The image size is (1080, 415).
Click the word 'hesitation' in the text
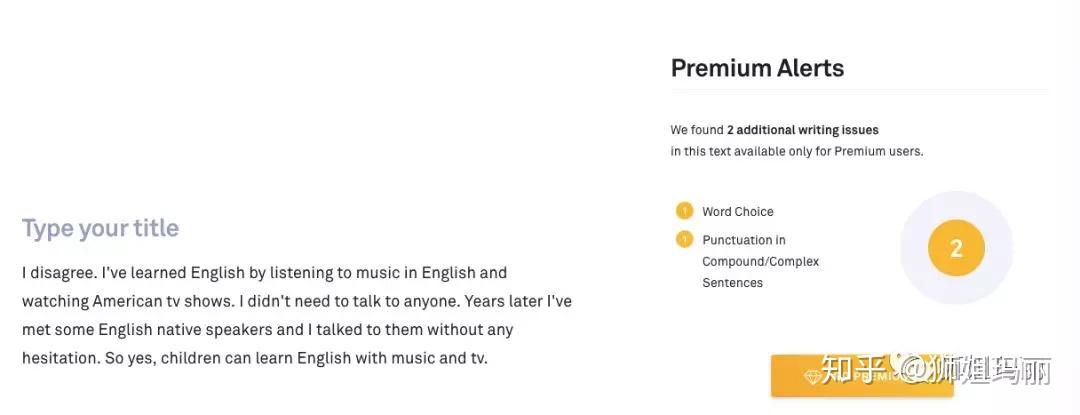coord(59,357)
